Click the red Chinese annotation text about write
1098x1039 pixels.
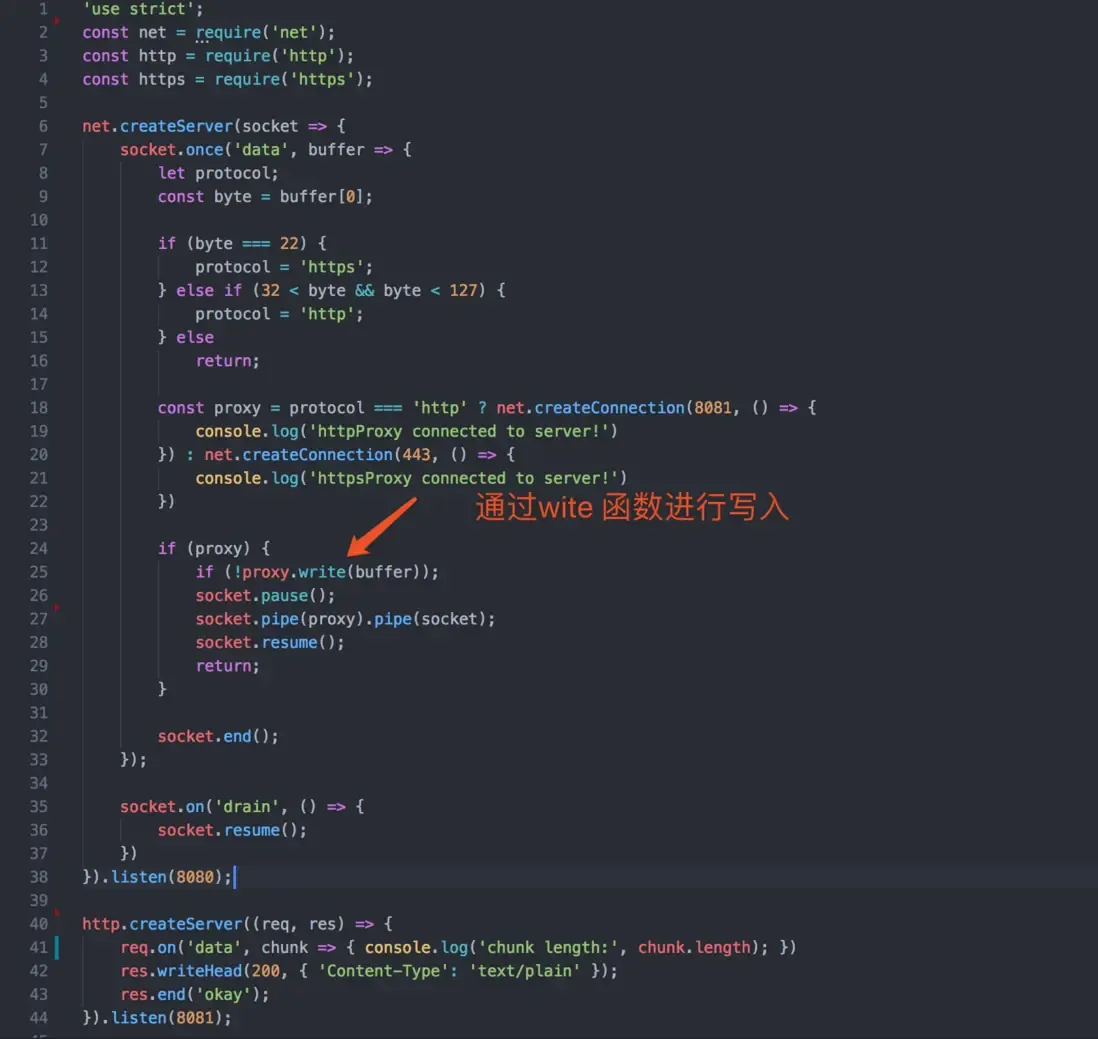coord(632,507)
